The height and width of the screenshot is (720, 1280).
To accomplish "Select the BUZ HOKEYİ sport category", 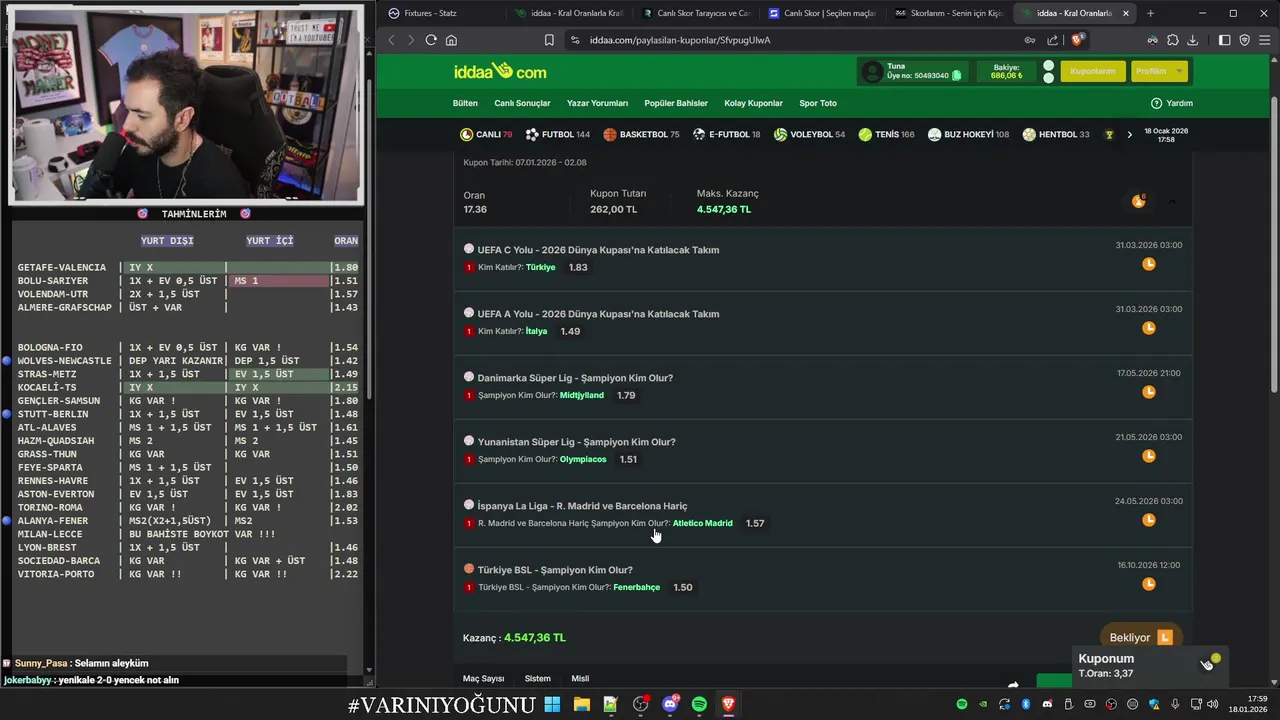I will click(968, 134).
